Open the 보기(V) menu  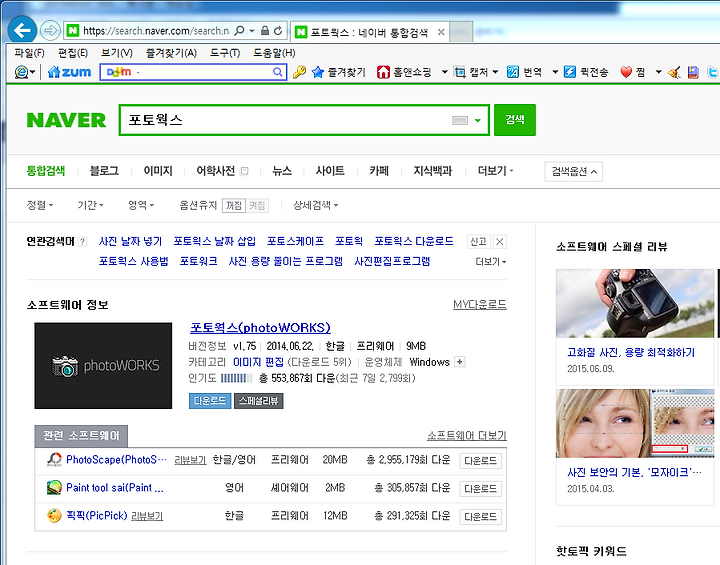click(117, 53)
